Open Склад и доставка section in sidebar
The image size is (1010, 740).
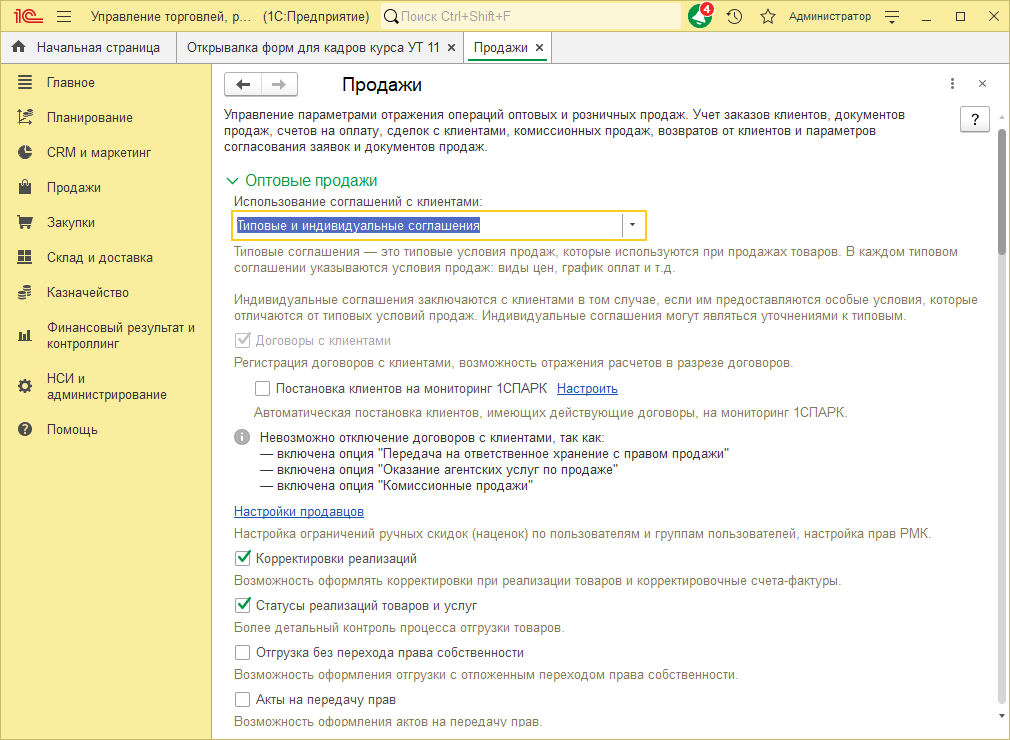(100, 258)
